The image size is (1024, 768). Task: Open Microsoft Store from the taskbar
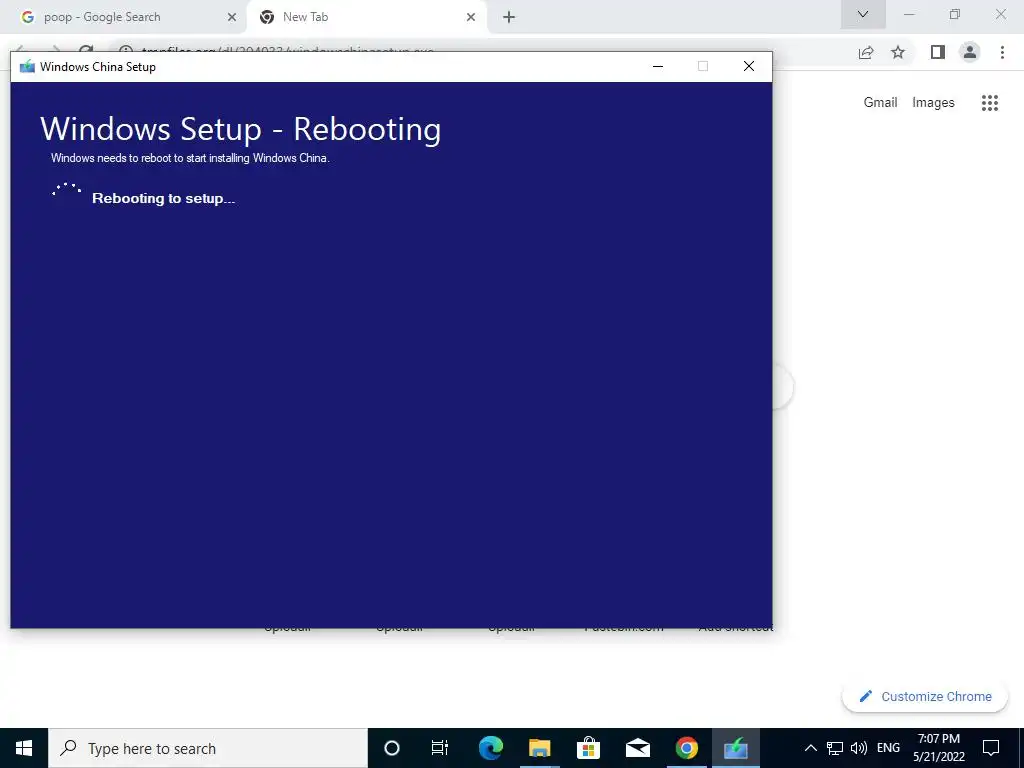588,748
